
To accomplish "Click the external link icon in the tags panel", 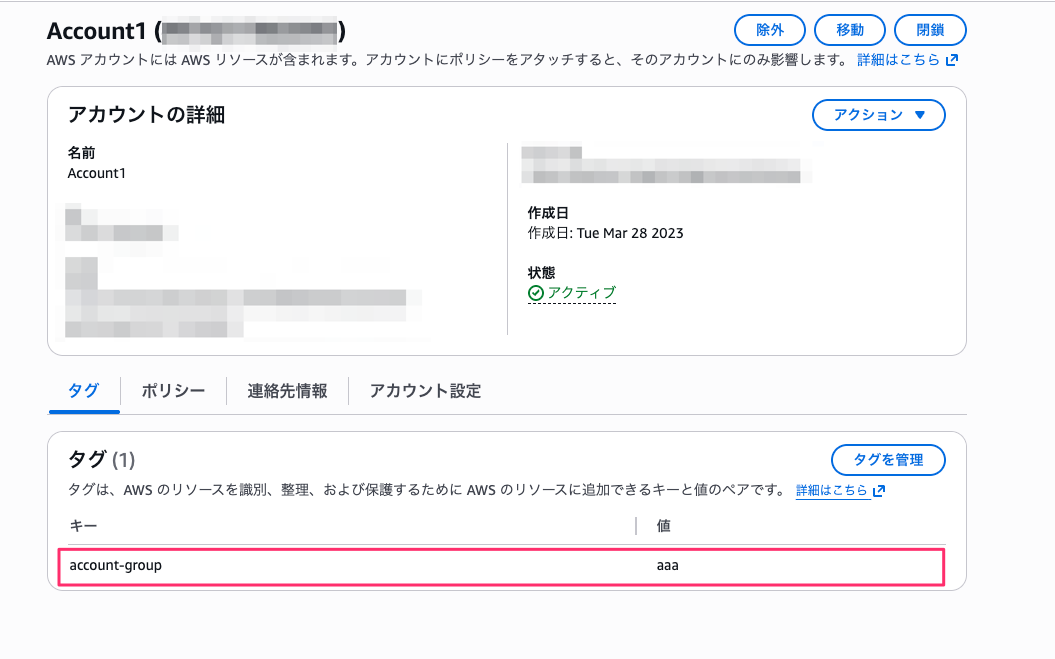I will pos(878,491).
